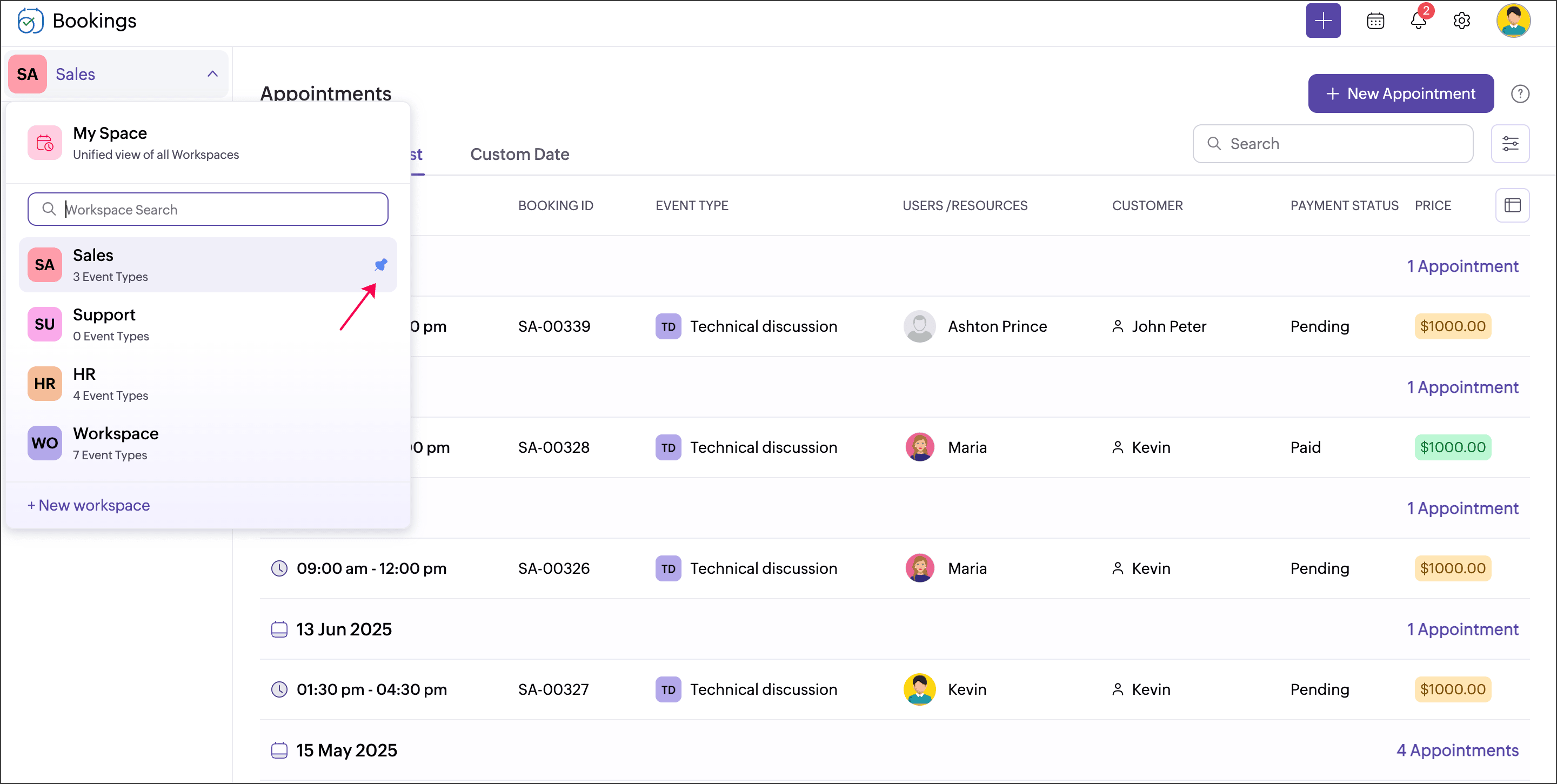Open the appointment filter sliders icon

click(1510, 144)
